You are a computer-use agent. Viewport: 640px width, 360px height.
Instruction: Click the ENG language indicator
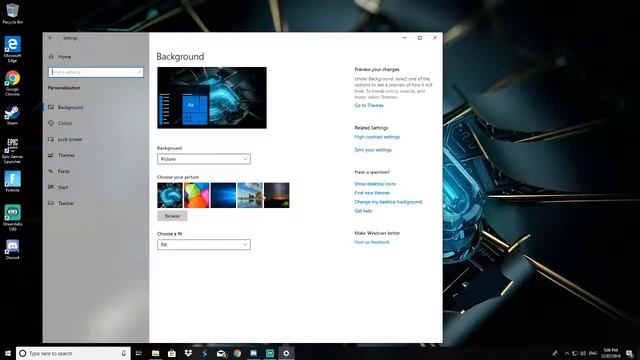(593, 353)
